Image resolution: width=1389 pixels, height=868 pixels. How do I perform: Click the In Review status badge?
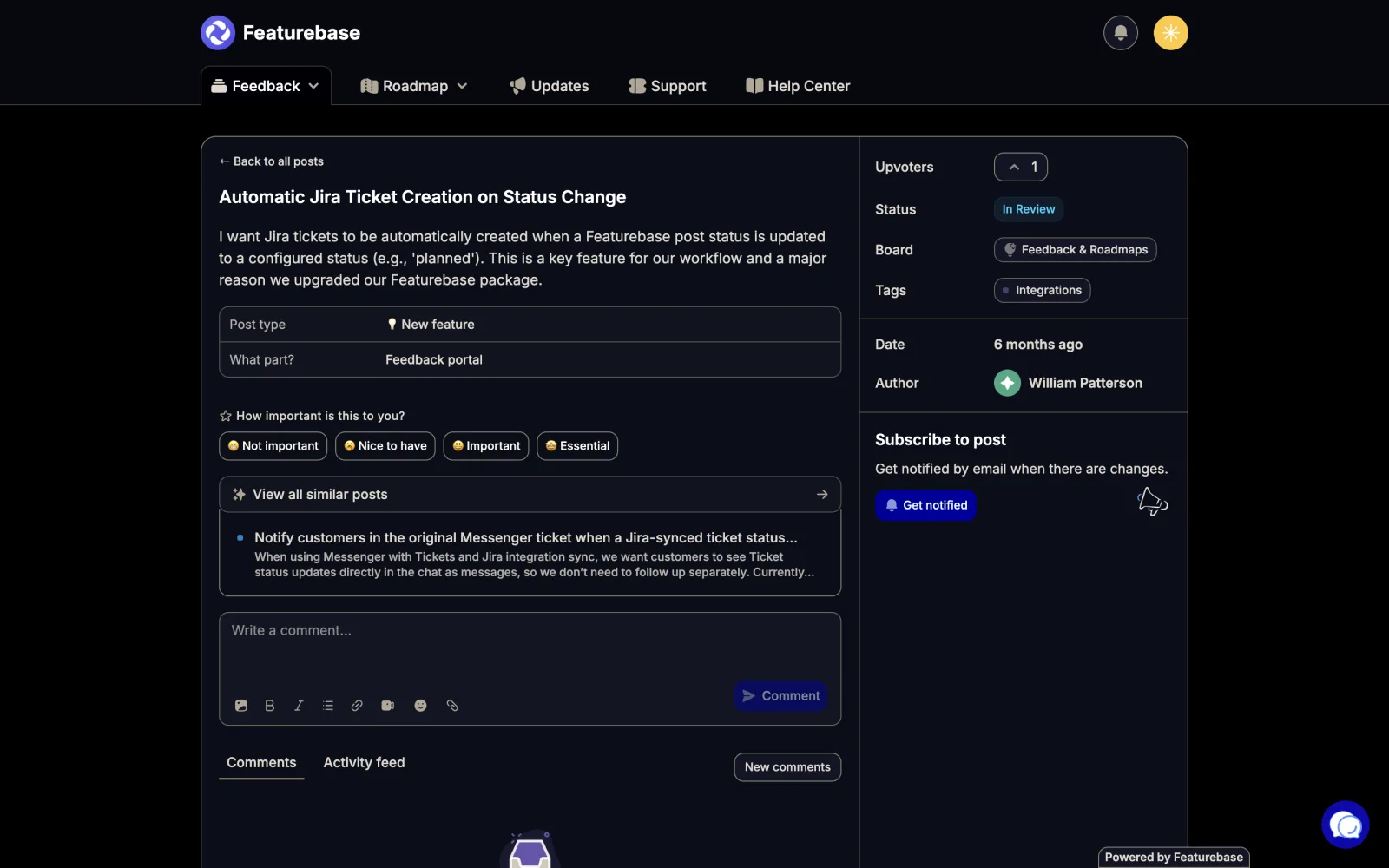1029,209
